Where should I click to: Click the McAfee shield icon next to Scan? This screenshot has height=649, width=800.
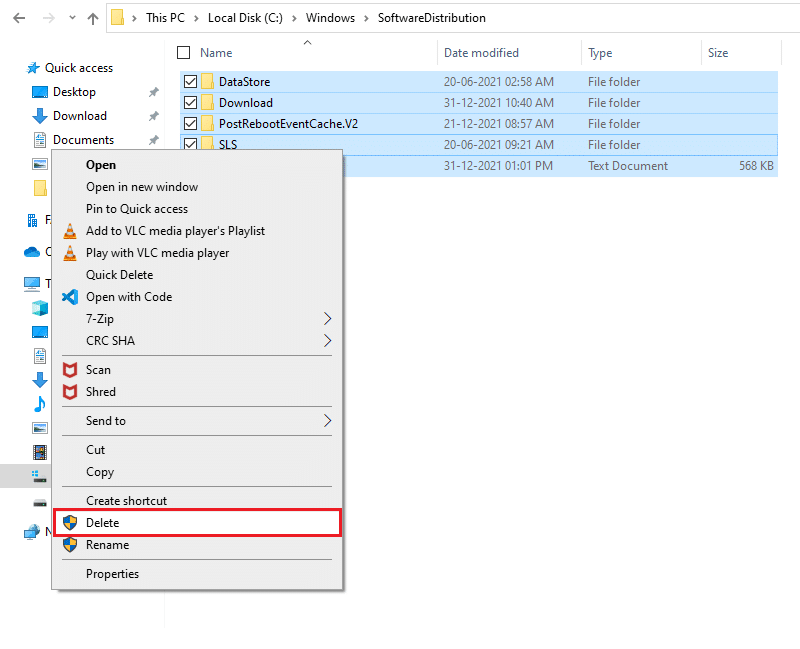click(69, 370)
